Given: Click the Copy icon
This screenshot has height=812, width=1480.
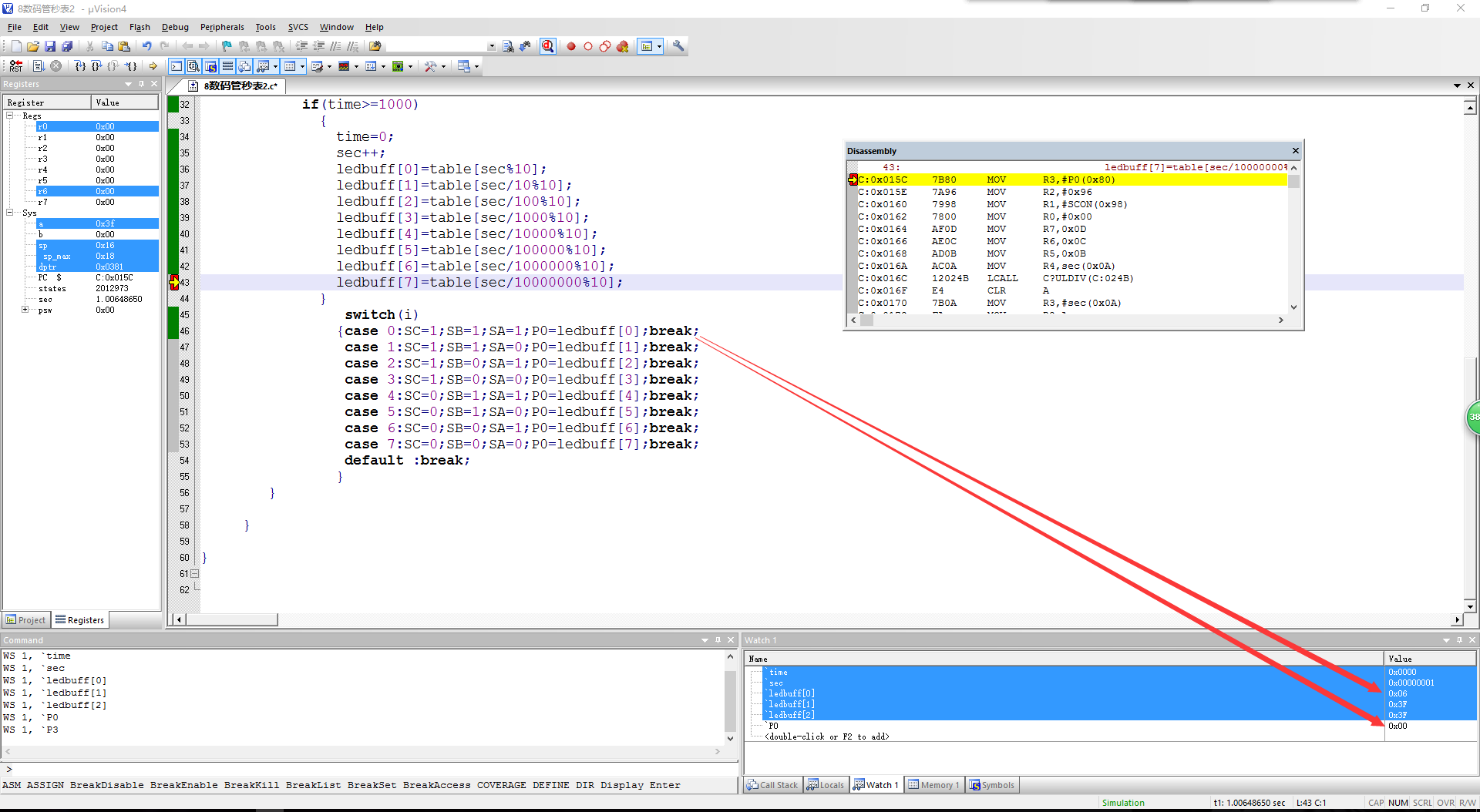Looking at the screenshot, I should pos(107,46).
